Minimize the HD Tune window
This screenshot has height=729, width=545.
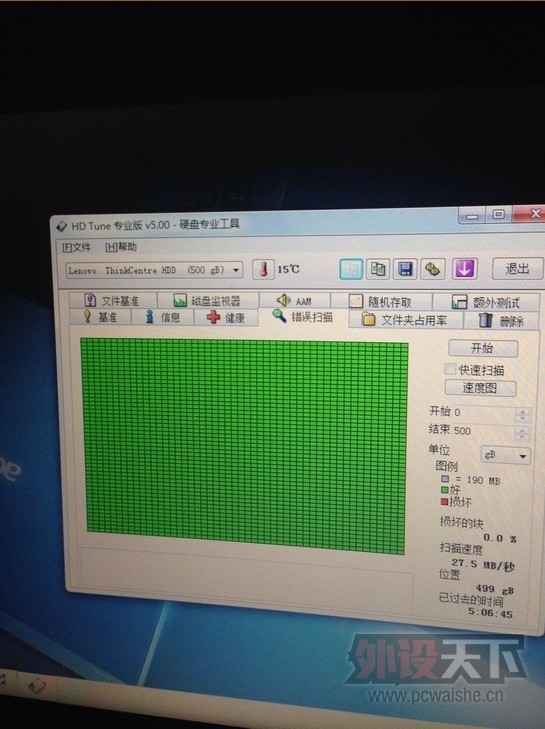pos(472,216)
